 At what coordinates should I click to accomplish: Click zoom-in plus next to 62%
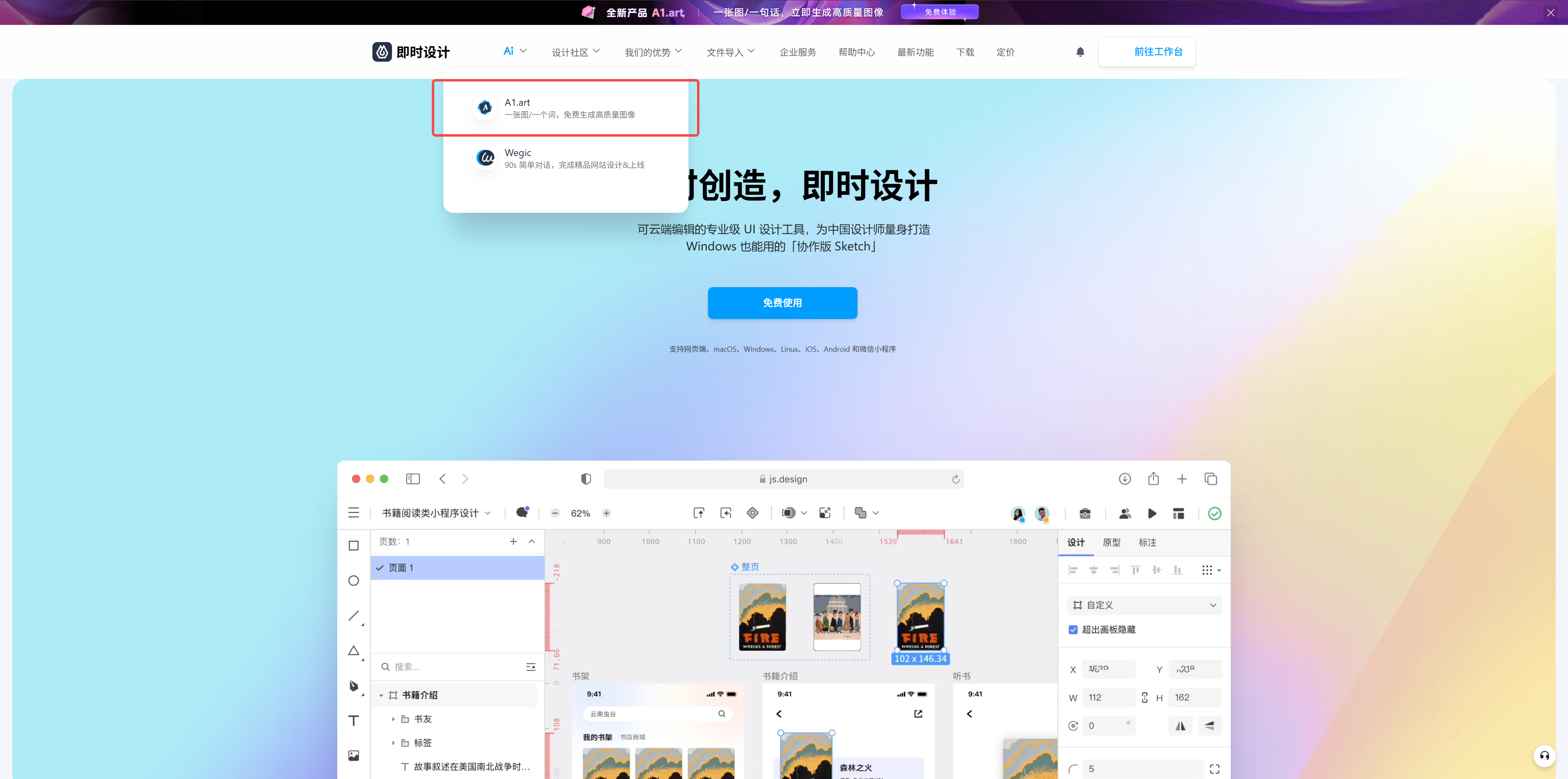[606, 513]
